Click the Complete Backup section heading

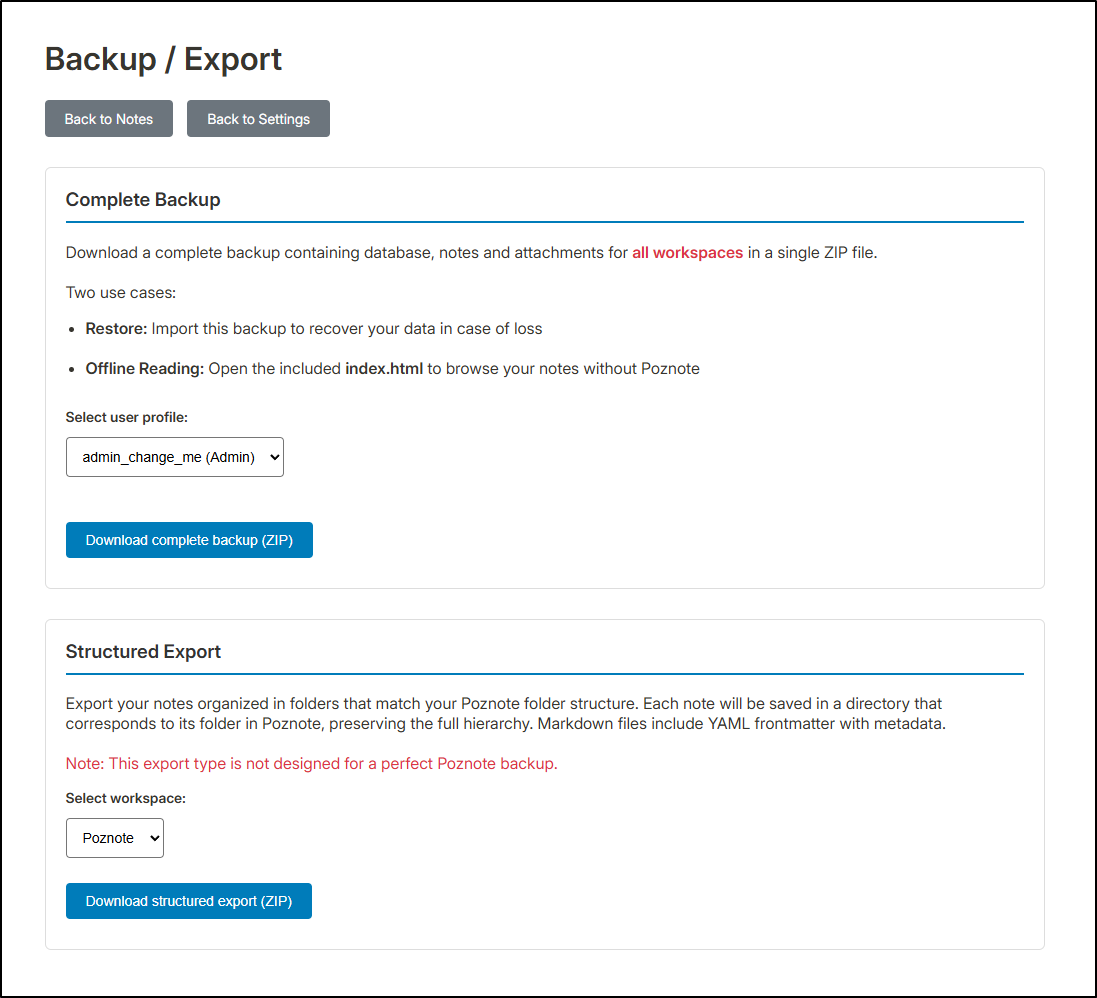coord(143,200)
